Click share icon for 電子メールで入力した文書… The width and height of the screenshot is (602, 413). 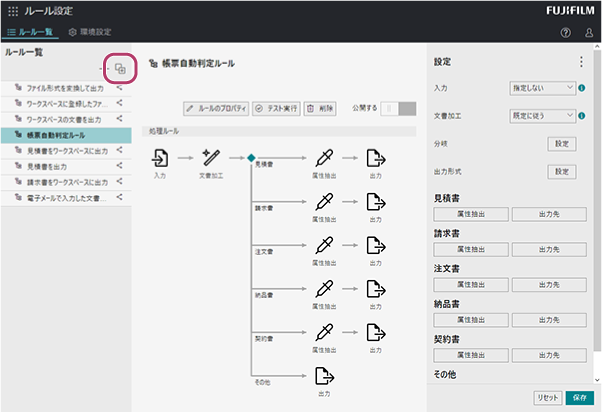click(x=120, y=197)
